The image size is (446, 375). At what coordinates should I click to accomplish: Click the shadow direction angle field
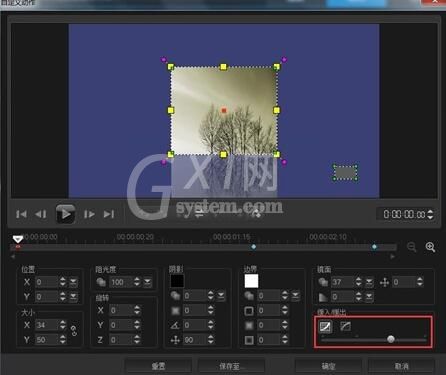click(195, 325)
